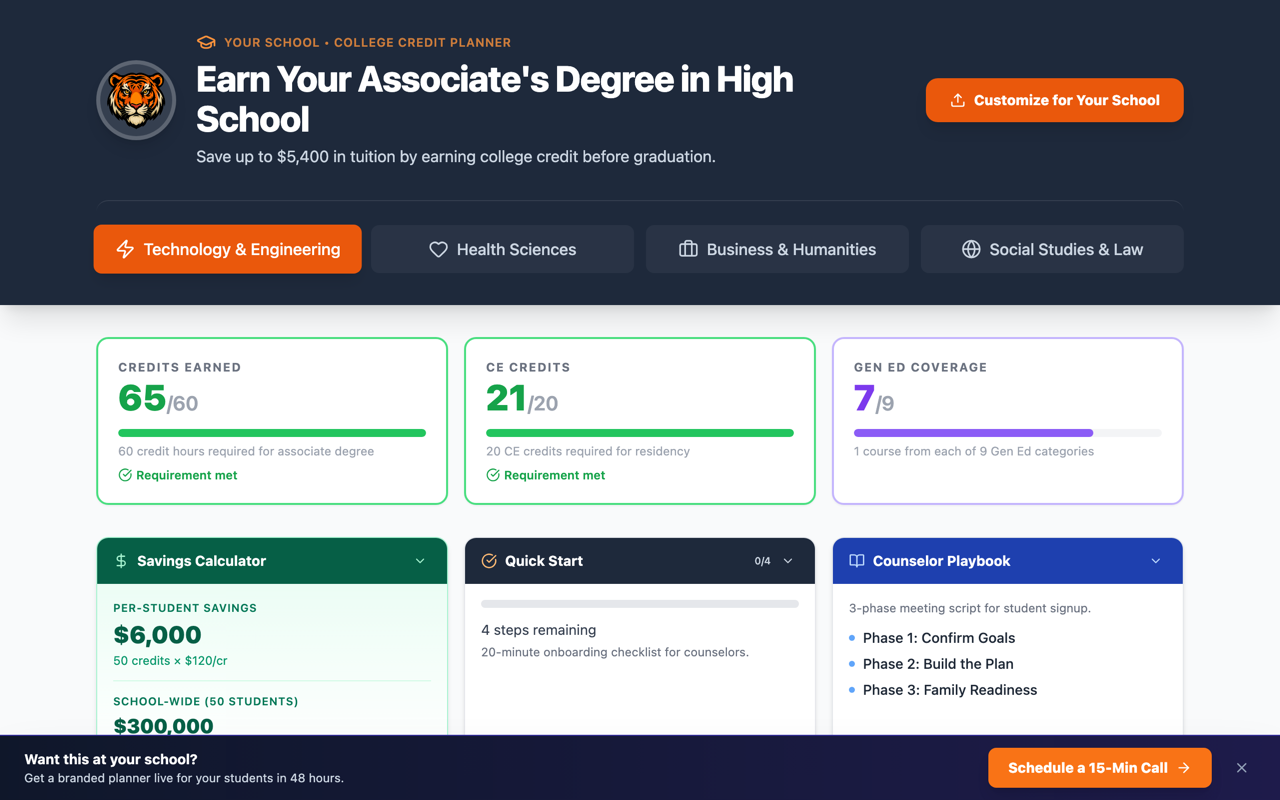The height and width of the screenshot is (800, 1280).
Task: Click the lightning bolt icon on Technology tab
Action: 125,249
